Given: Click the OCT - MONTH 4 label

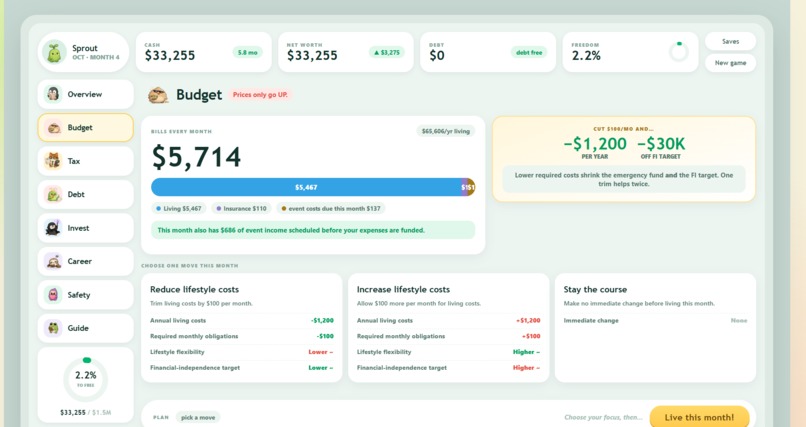Looking at the screenshot, I should point(96,57).
